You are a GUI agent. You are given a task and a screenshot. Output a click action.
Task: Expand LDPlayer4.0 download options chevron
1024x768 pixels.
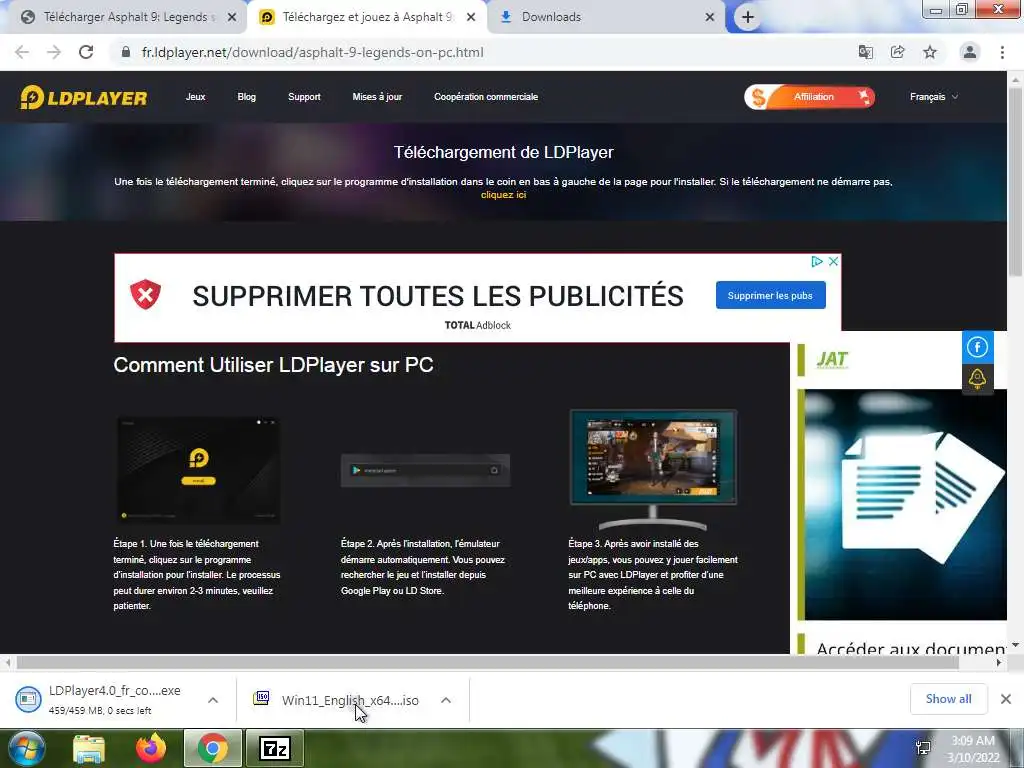[213, 700]
